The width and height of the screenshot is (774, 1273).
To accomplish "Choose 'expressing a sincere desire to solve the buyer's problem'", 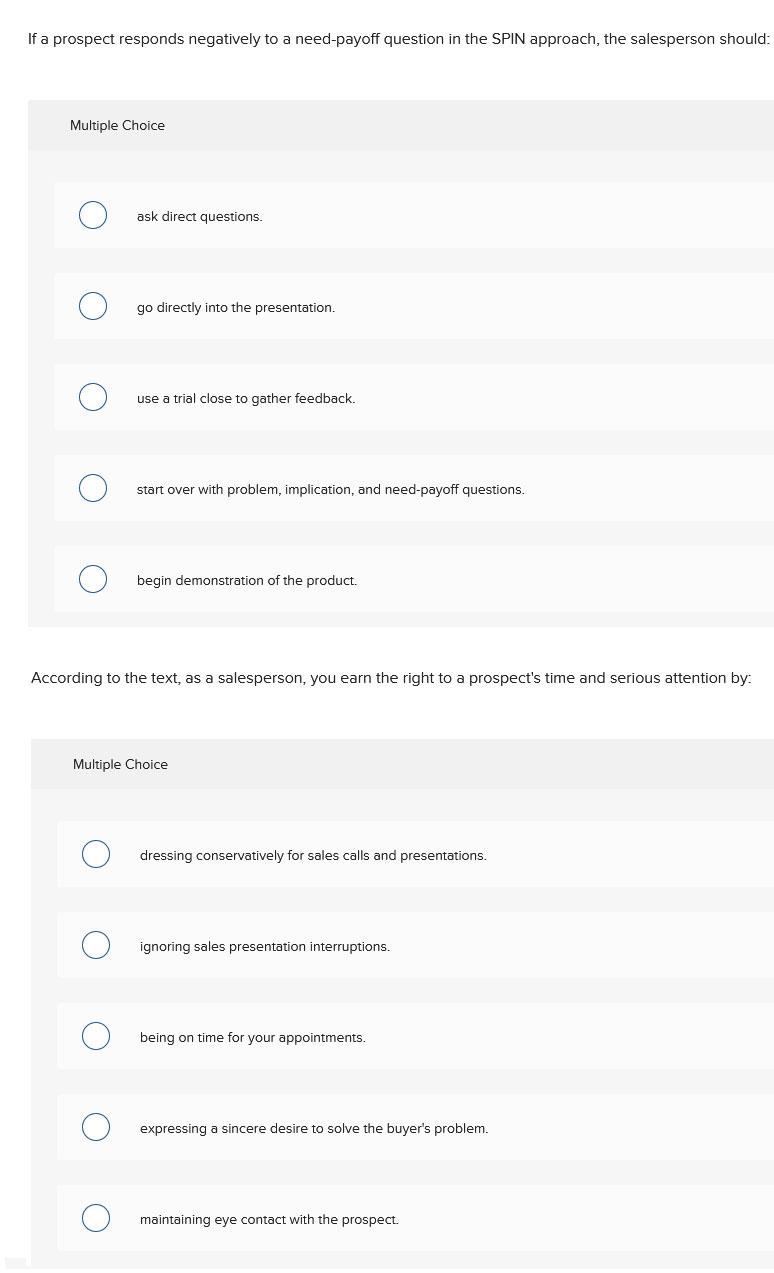I will (96, 1127).
